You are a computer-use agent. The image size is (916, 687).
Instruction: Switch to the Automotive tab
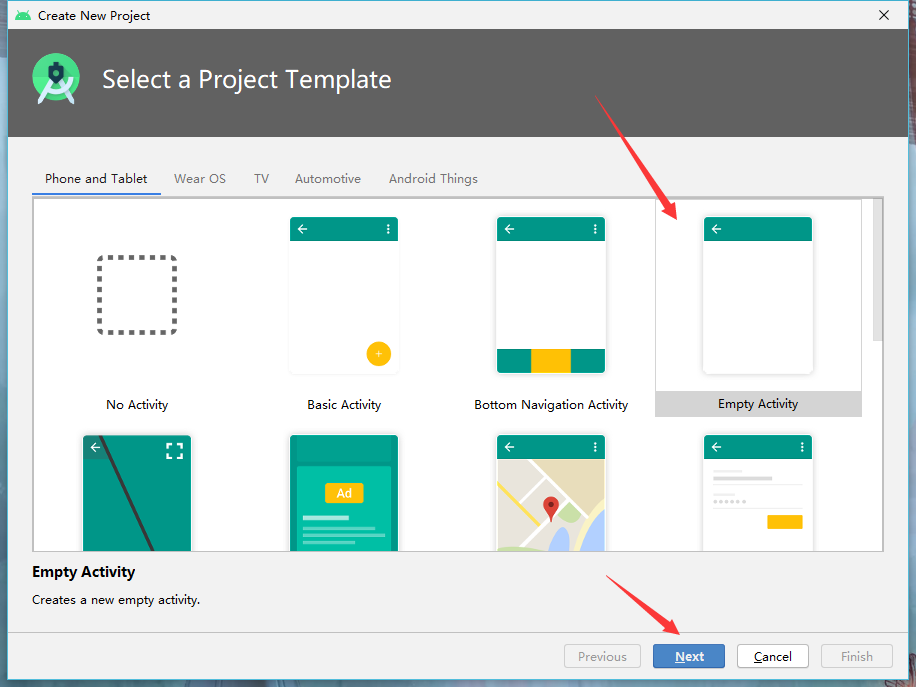pyautogui.click(x=328, y=179)
